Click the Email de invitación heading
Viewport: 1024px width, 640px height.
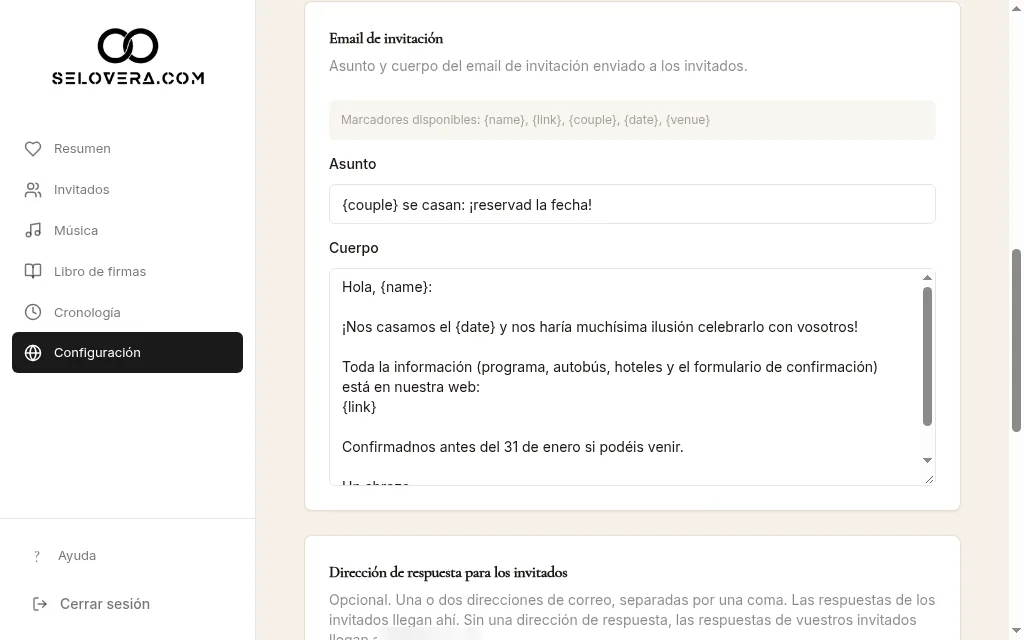[386, 39]
